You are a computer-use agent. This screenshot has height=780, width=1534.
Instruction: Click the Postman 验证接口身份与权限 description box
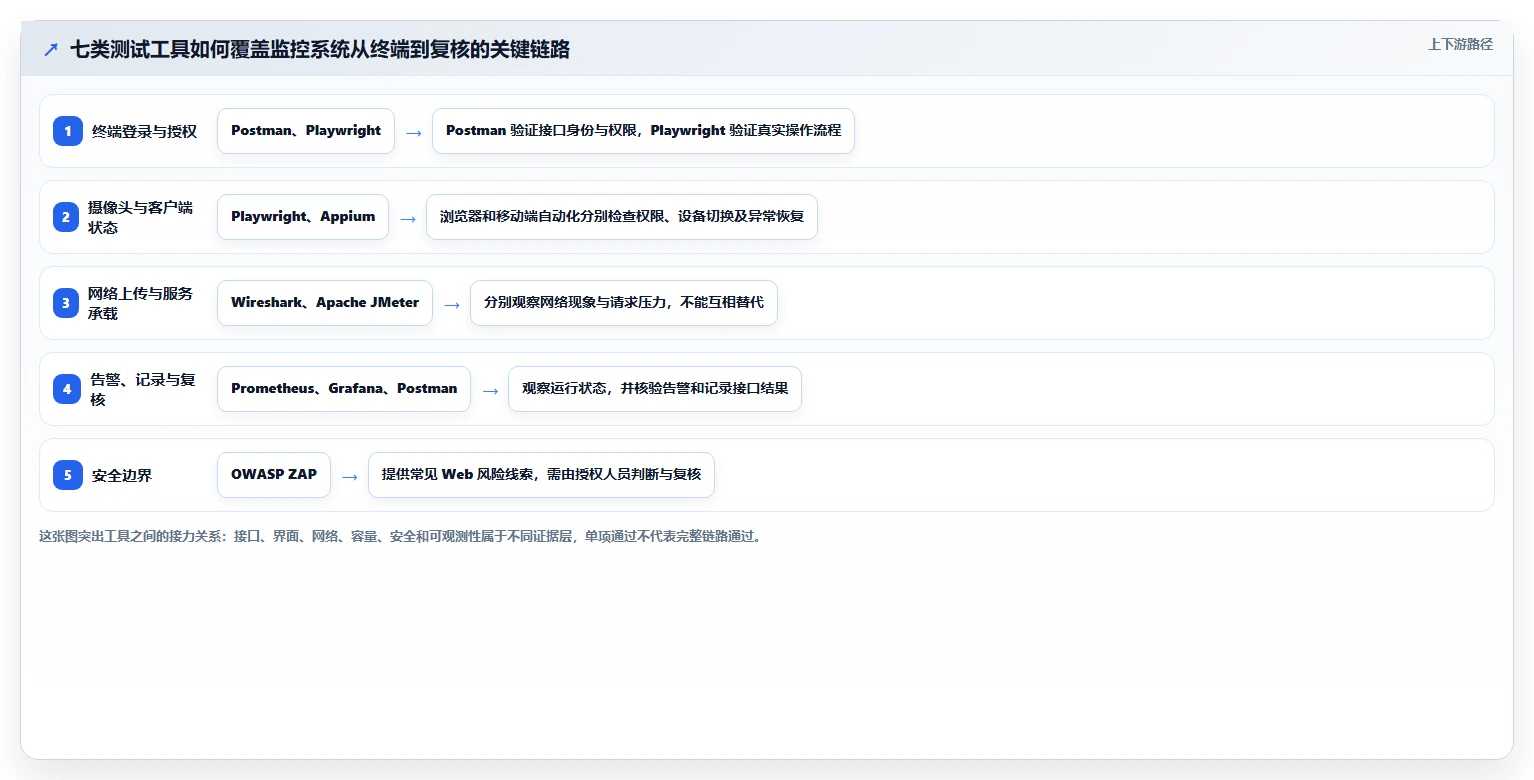click(643, 131)
